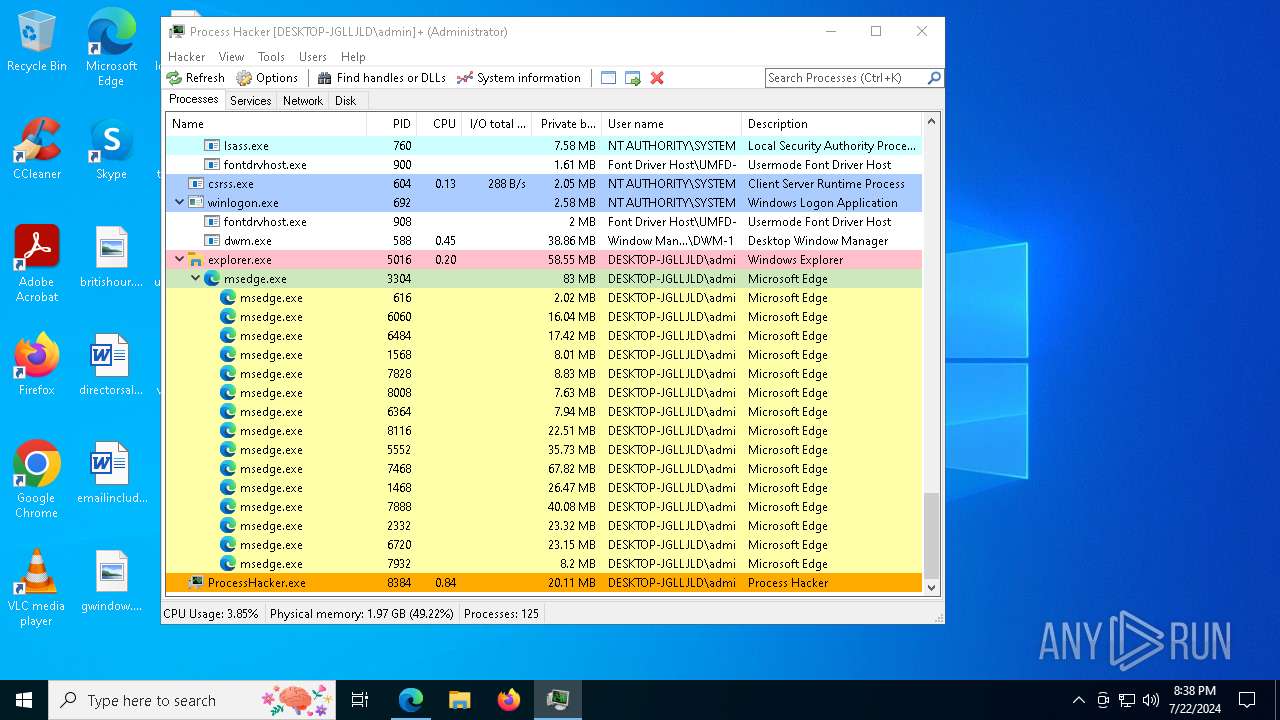Screen dimensions: 1280x720
Task: Collapse the explorer.exe tree node
Action: [x=179, y=260]
